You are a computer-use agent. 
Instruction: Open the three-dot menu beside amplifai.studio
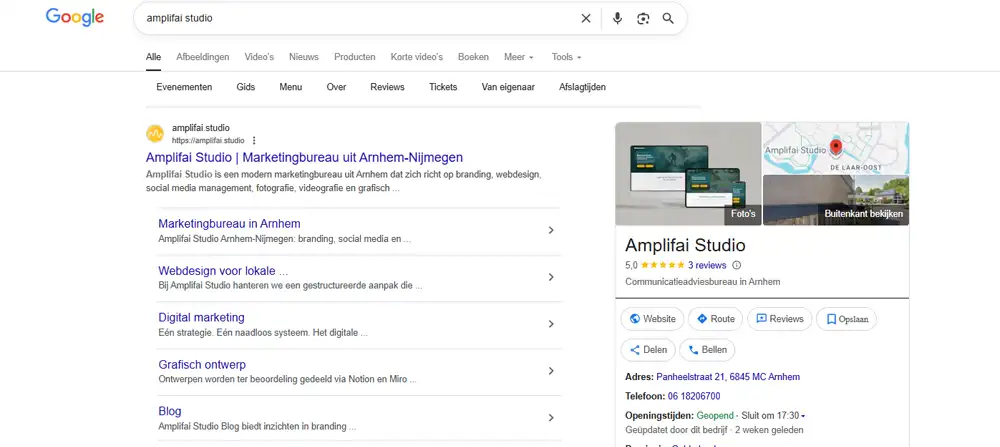(254, 141)
